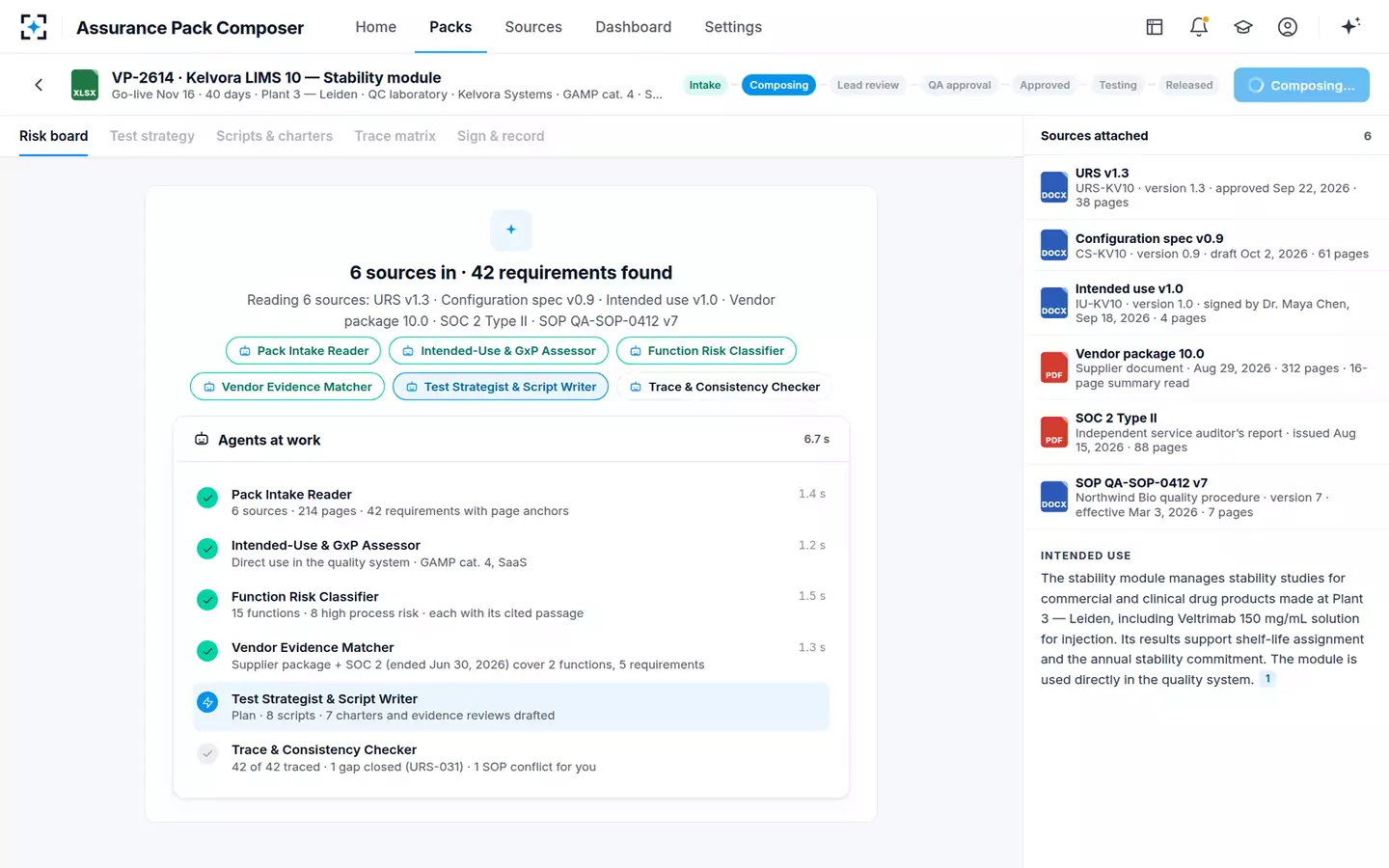The height and width of the screenshot is (868, 1389).
Task: Open the SOC 2 Type II source entry
Action: click(1206, 432)
